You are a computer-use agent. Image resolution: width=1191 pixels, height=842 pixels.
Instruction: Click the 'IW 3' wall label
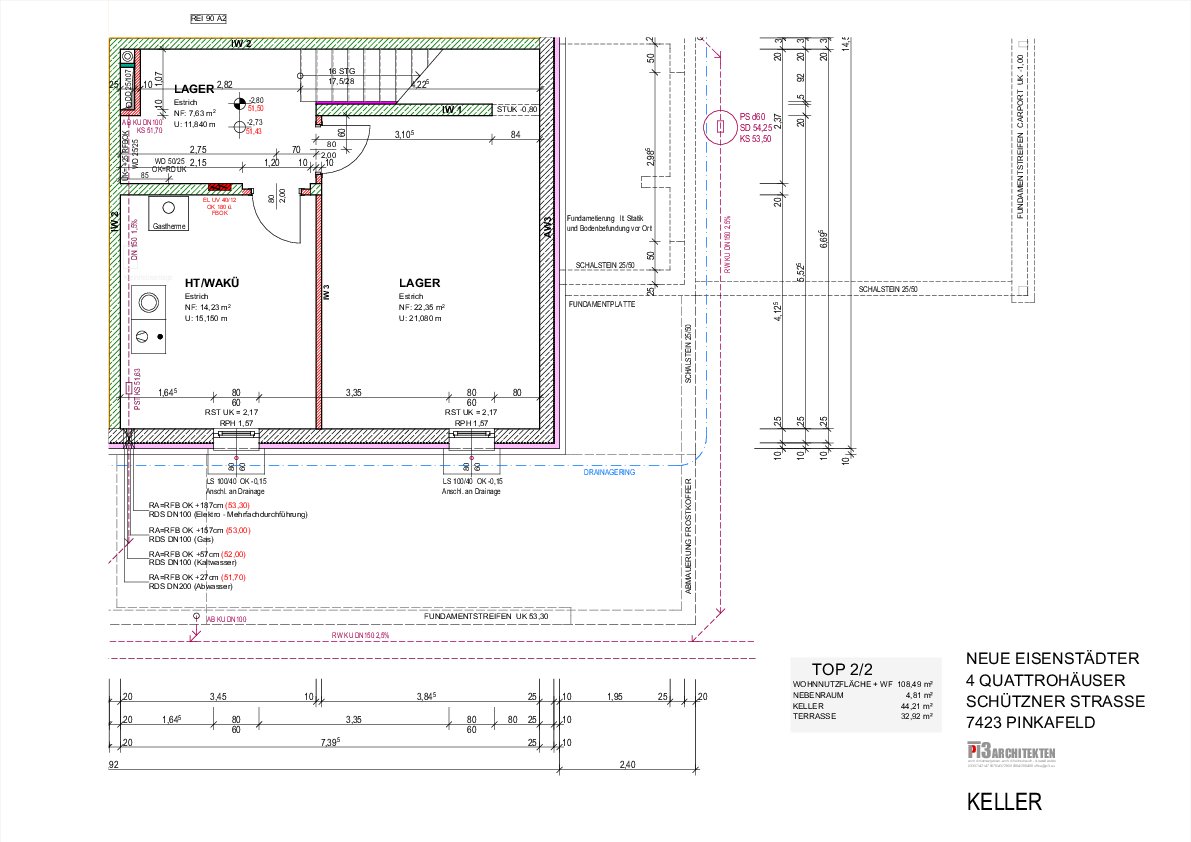click(x=326, y=292)
